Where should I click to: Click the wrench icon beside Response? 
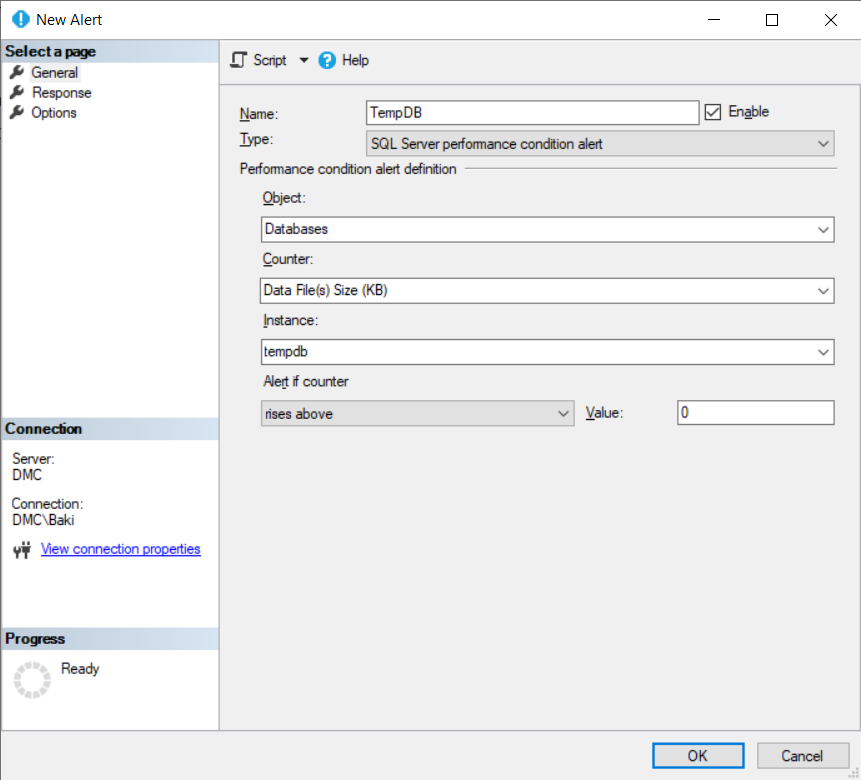16,92
